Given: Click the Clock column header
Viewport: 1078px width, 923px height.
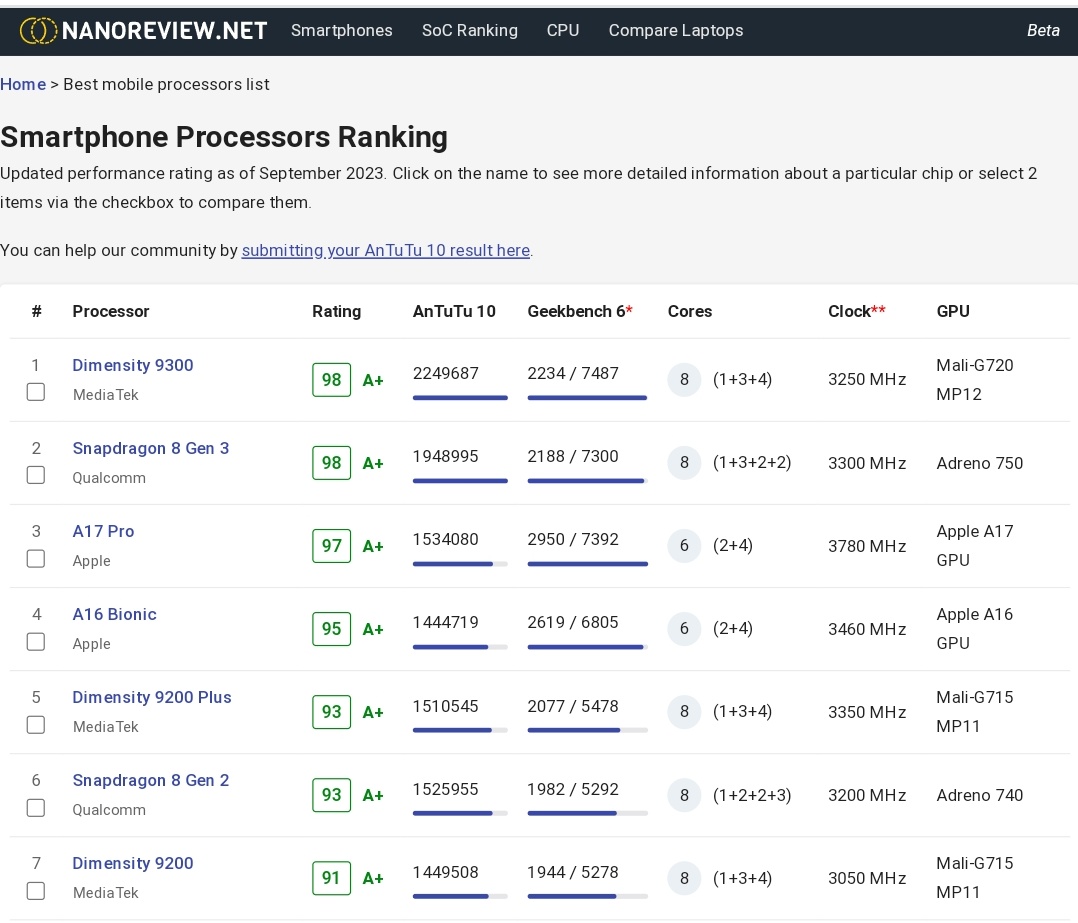Looking at the screenshot, I should 857,311.
